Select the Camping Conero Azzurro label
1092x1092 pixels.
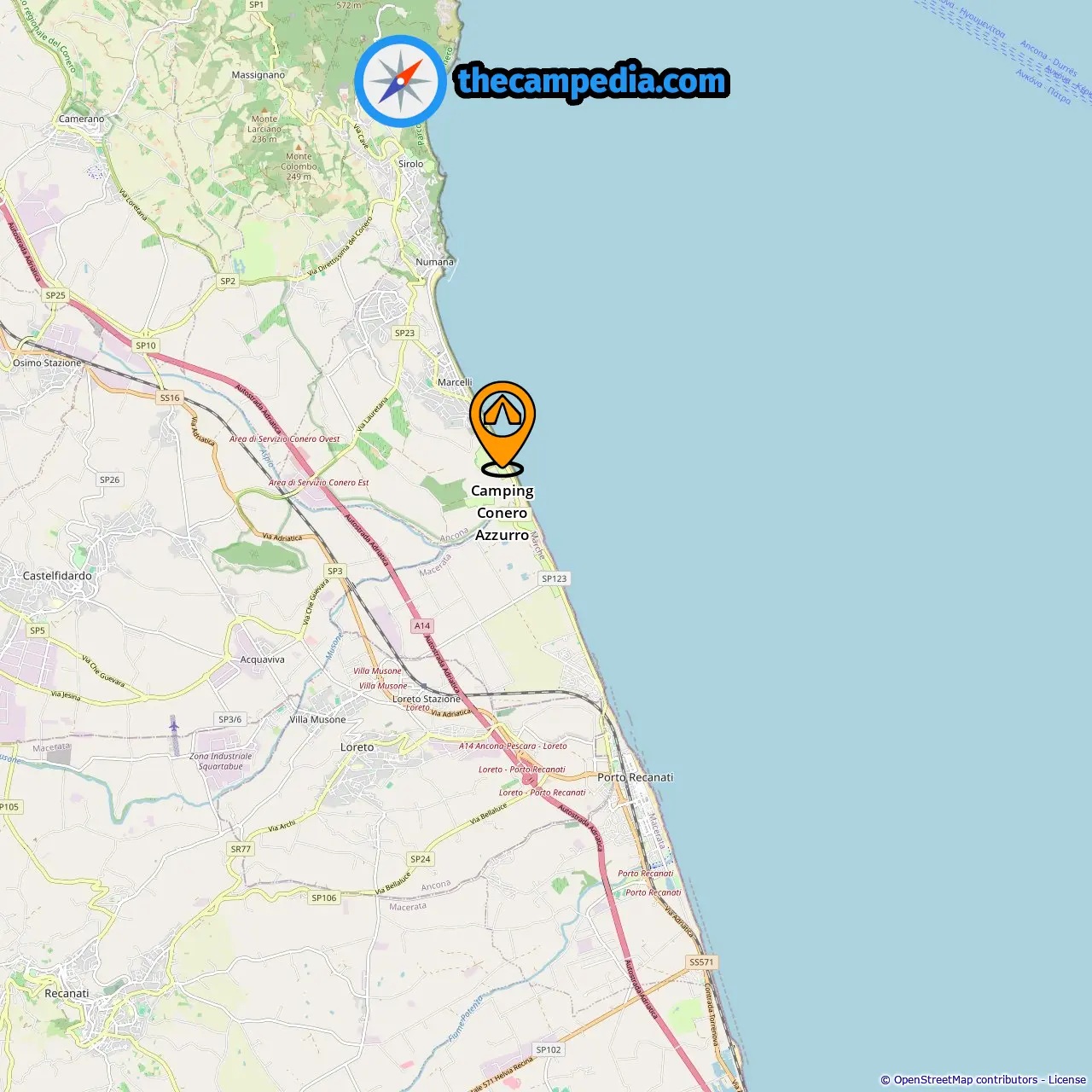[x=502, y=513]
